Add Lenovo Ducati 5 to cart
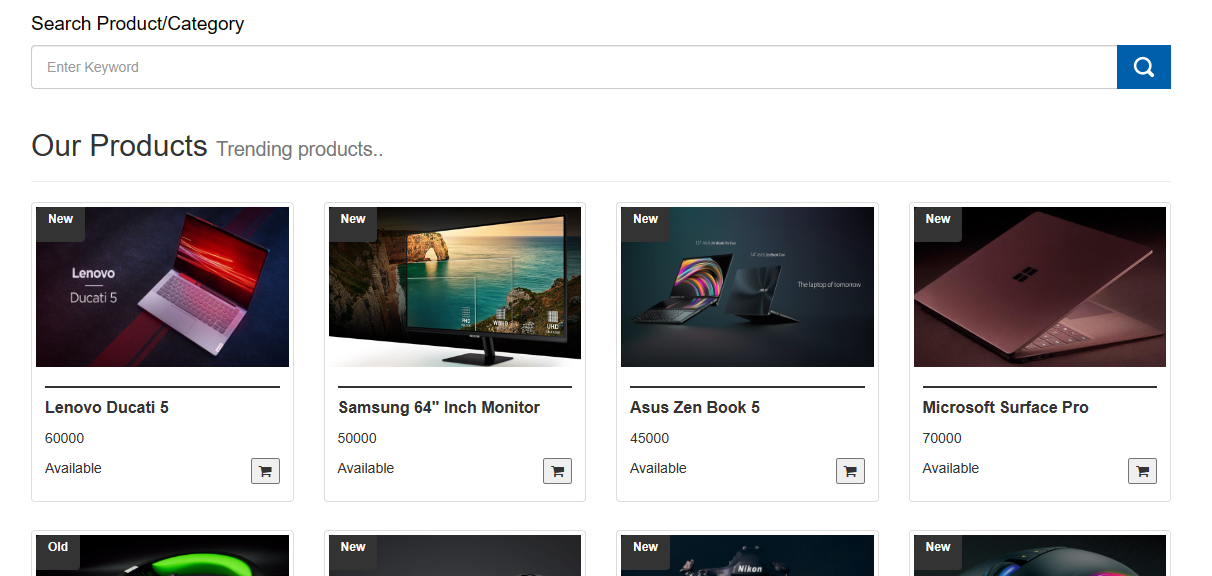1212x576 pixels. click(x=265, y=471)
